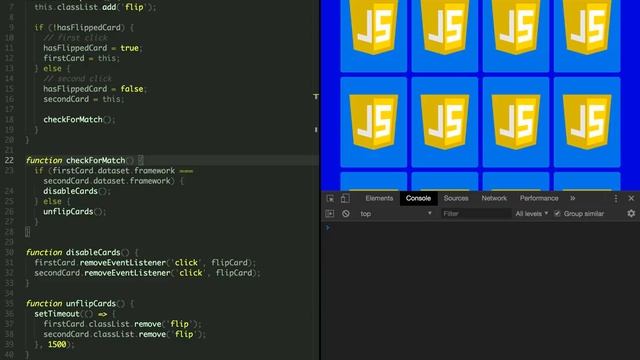Click 'hasFlippedCard = true;' line

[x=93, y=48]
